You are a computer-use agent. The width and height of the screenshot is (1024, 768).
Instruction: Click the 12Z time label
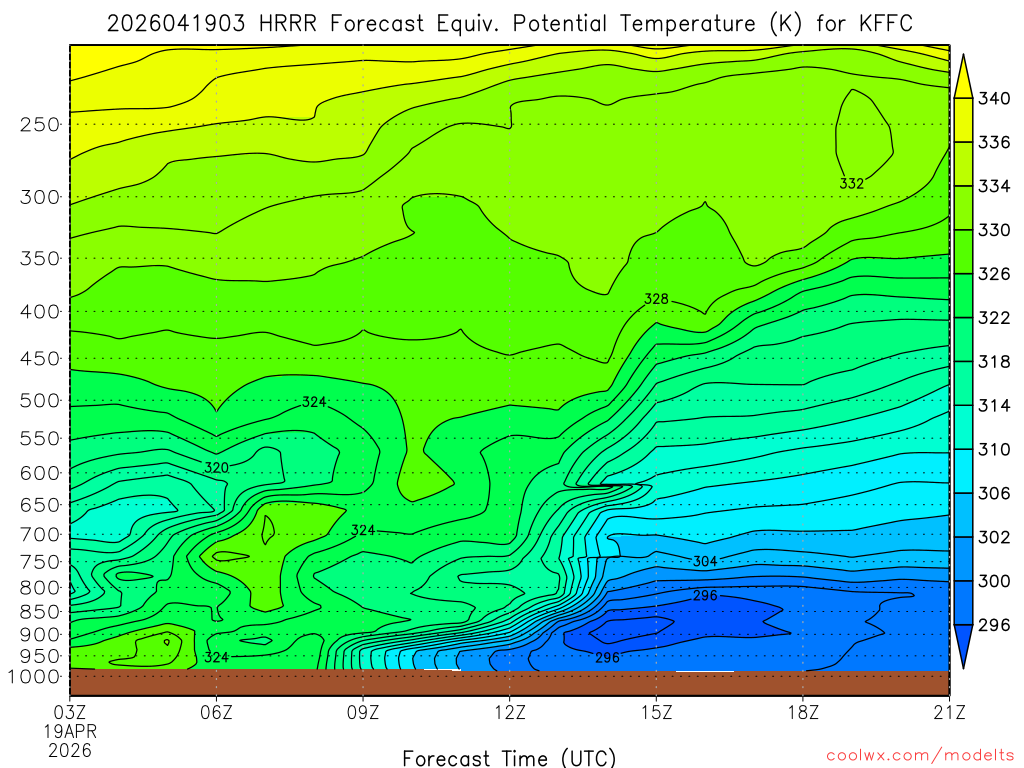[x=509, y=712]
